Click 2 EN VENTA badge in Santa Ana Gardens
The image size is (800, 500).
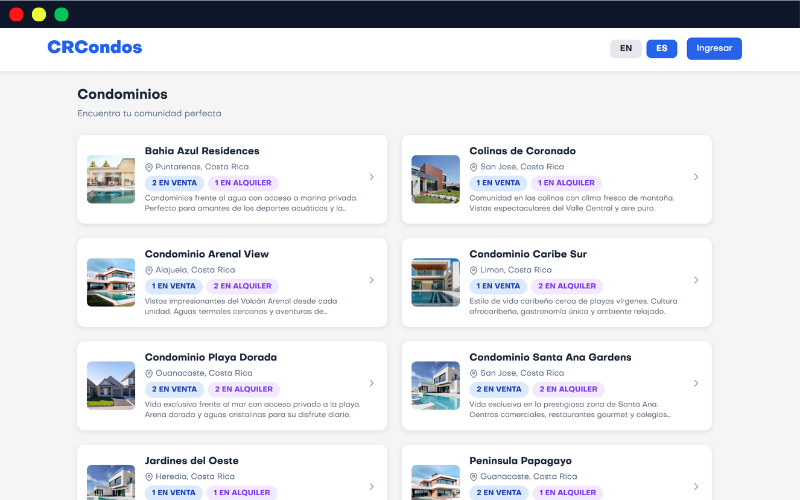point(499,389)
